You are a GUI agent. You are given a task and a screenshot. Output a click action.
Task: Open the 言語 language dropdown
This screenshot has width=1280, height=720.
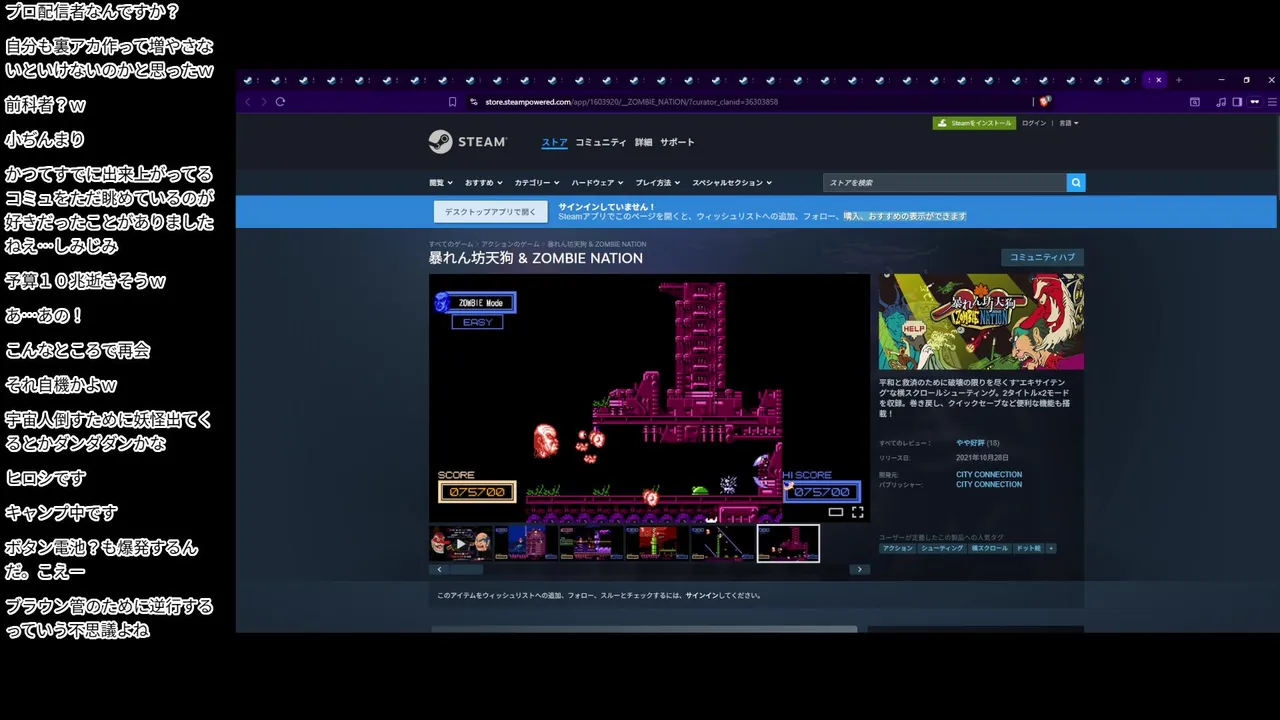[x=1069, y=123]
